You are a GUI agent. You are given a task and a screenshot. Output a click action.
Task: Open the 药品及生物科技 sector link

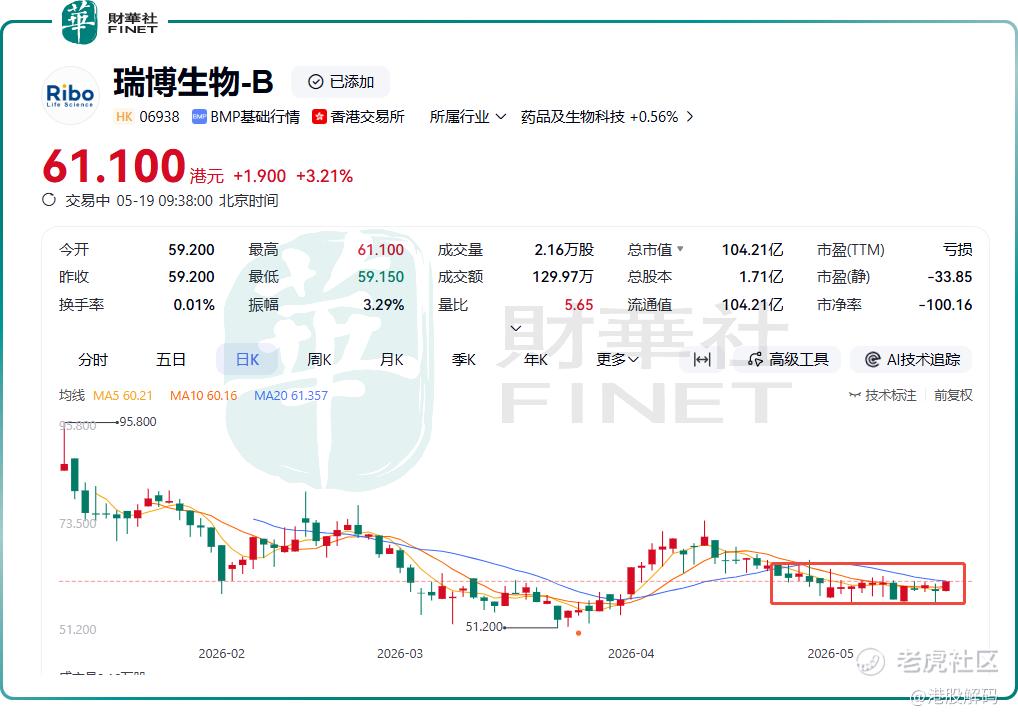pos(607,117)
